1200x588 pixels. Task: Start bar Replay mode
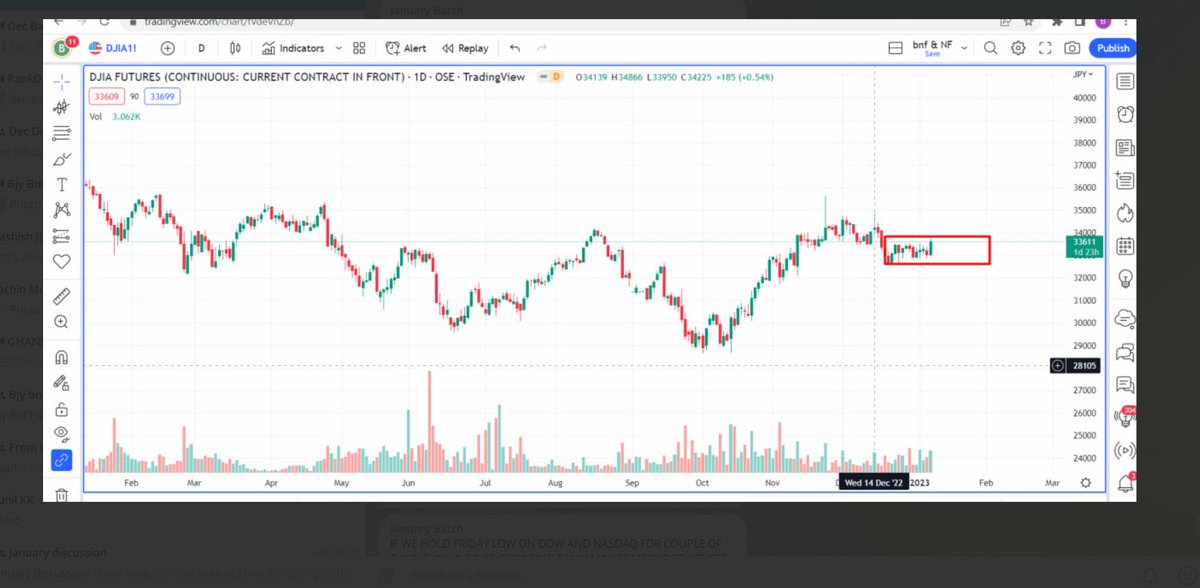[x=466, y=47]
